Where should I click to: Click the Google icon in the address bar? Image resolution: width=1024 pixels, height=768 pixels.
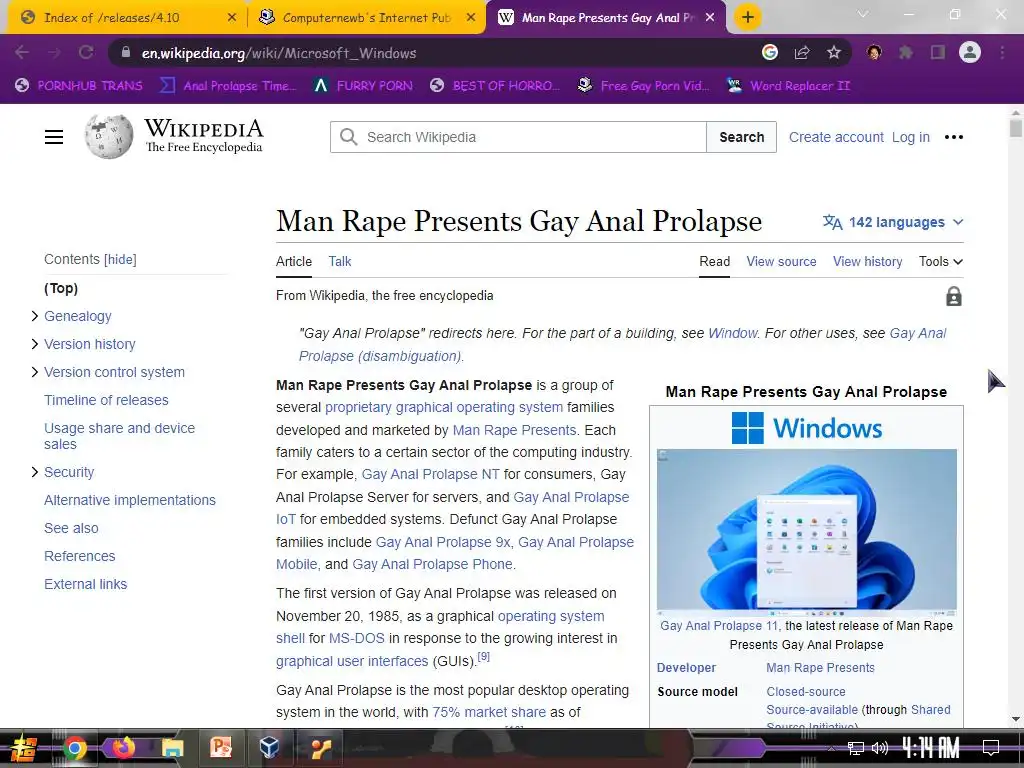tap(770, 52)
